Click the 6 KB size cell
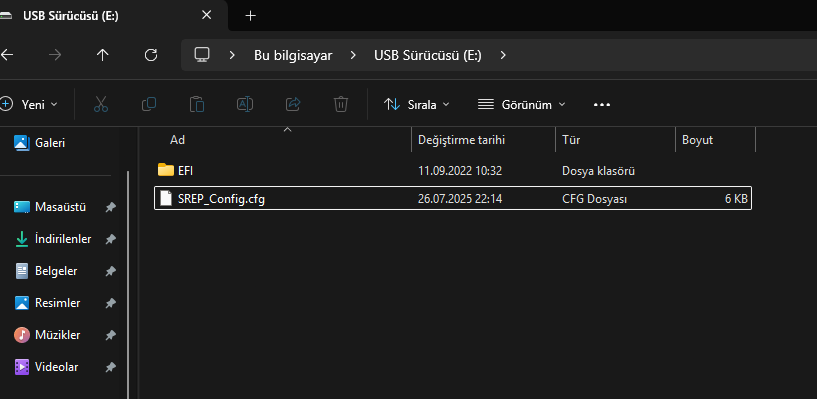Screen dimensions: 817x399 [736, 198]
